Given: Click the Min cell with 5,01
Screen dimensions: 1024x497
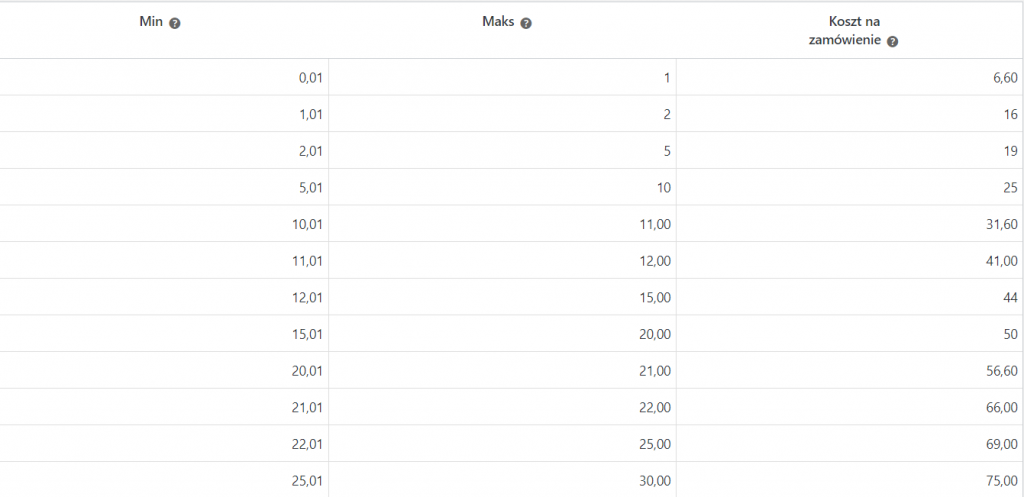Looking at the screenshot, I should point(164,187).
